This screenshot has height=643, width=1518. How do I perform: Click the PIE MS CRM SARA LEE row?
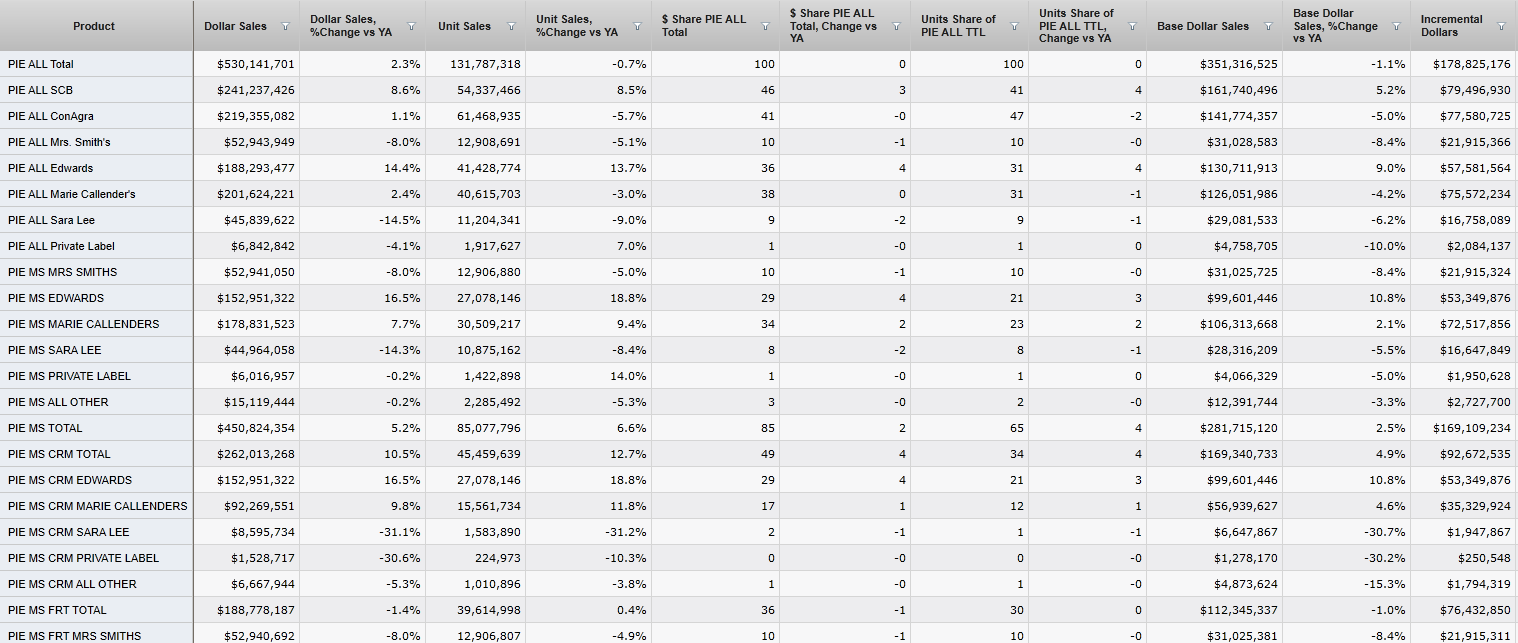(68, 532)
